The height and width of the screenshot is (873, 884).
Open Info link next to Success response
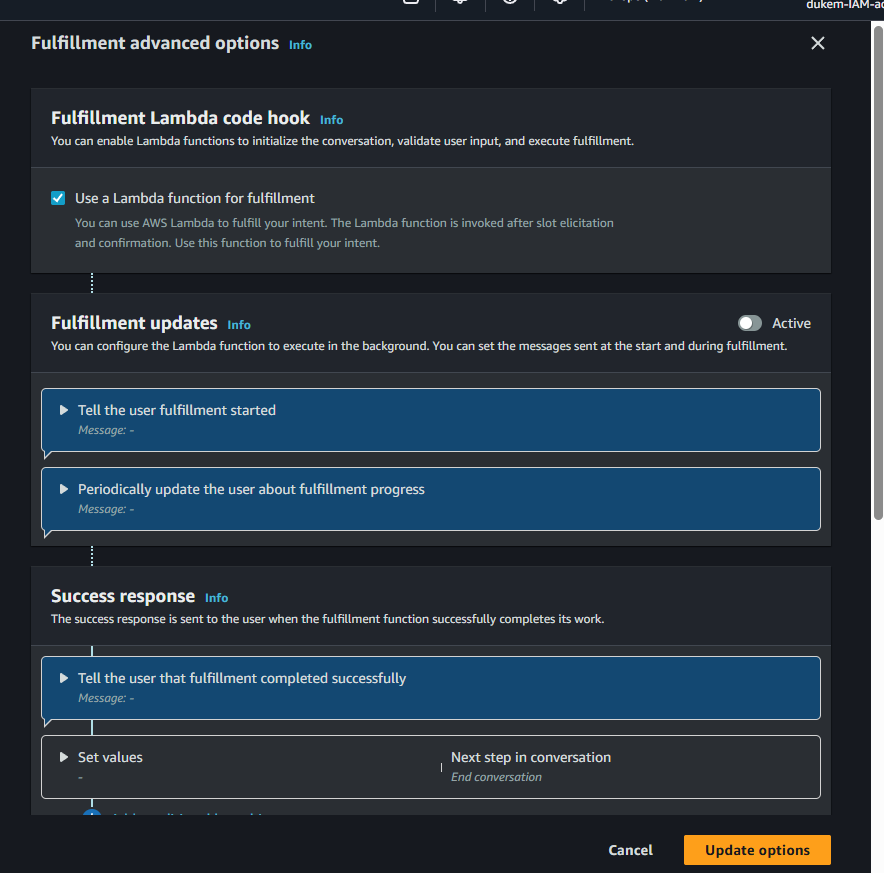pos(216,598)
